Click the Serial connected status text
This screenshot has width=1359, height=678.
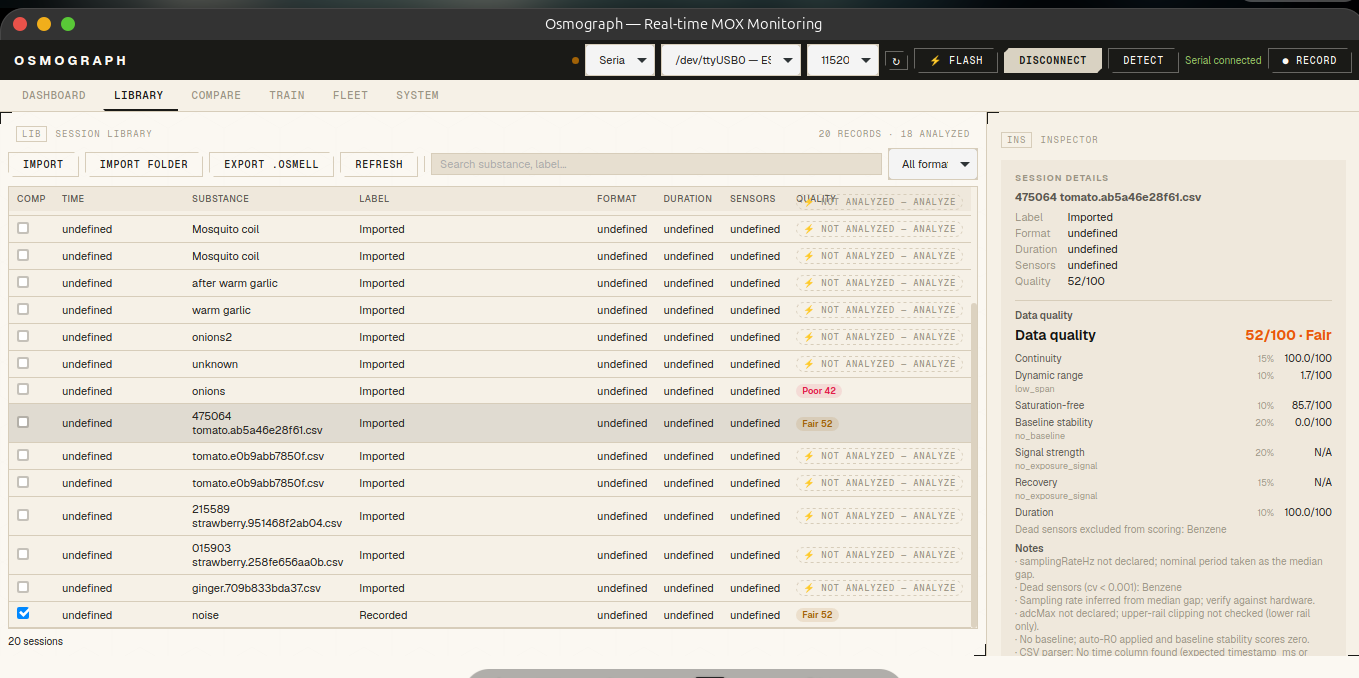tap(1223, 60)
